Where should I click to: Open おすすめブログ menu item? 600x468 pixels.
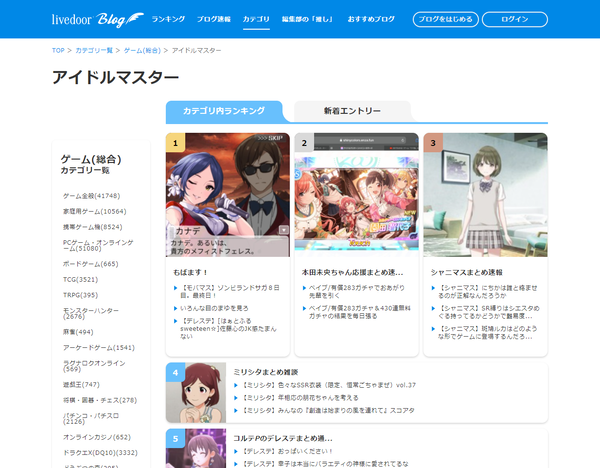(371, 19)
